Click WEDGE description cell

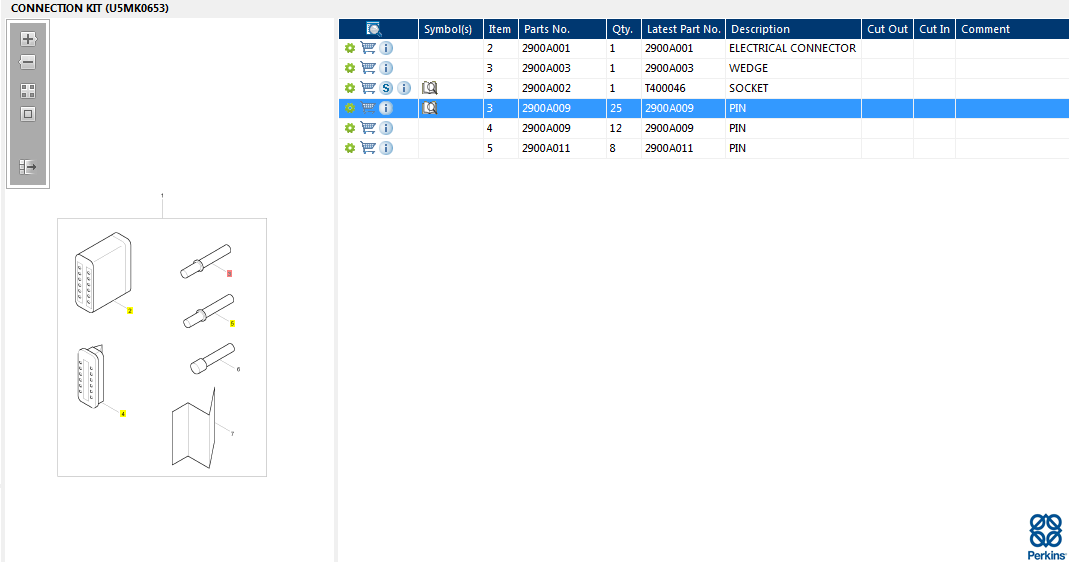tap(749, 68)
